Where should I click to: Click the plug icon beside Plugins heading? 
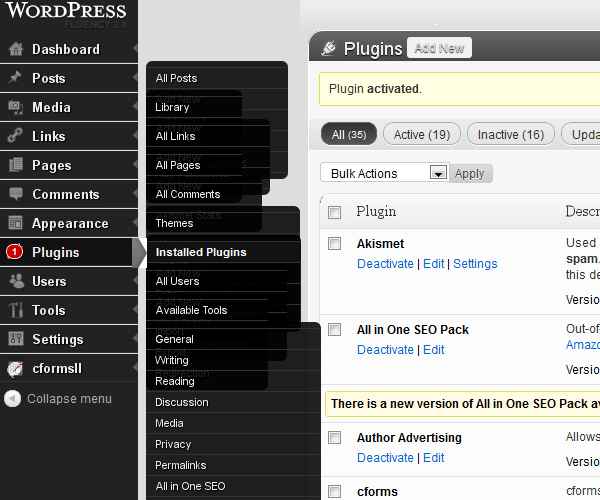coord(328,49)
